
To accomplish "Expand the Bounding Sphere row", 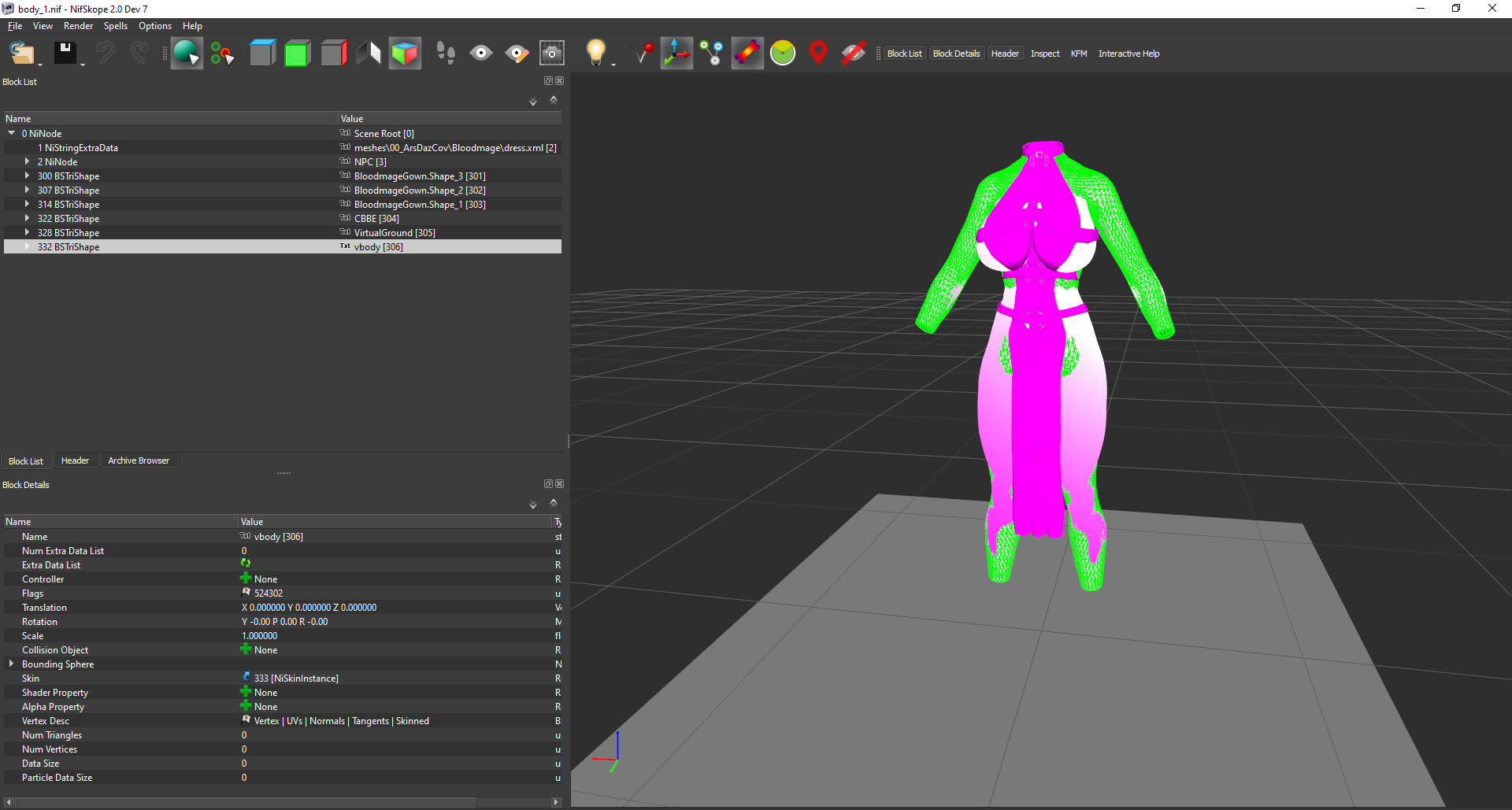I will (11, 664).
